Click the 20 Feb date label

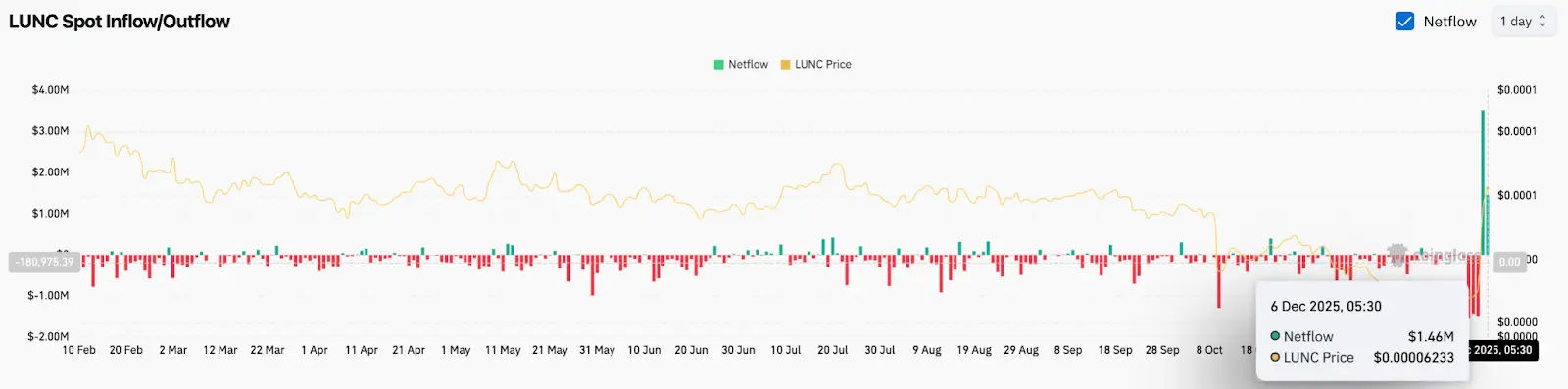click(x=126, y=350)
